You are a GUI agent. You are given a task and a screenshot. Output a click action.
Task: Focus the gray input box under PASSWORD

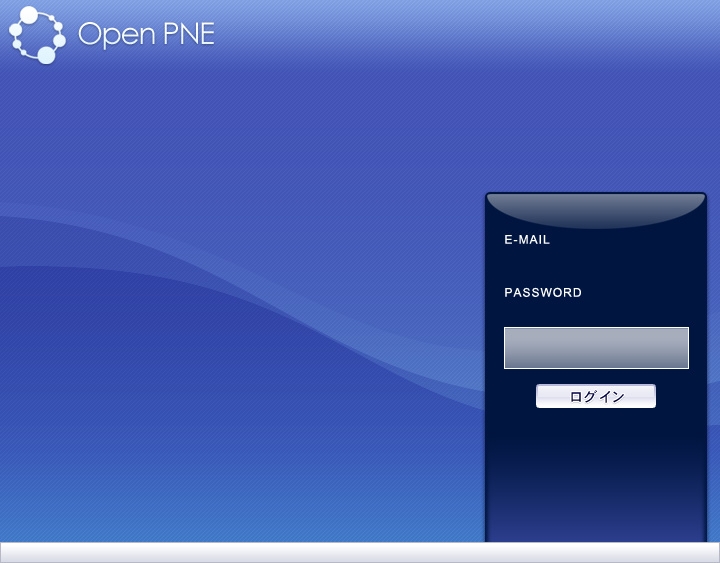(x=596, y=348)
